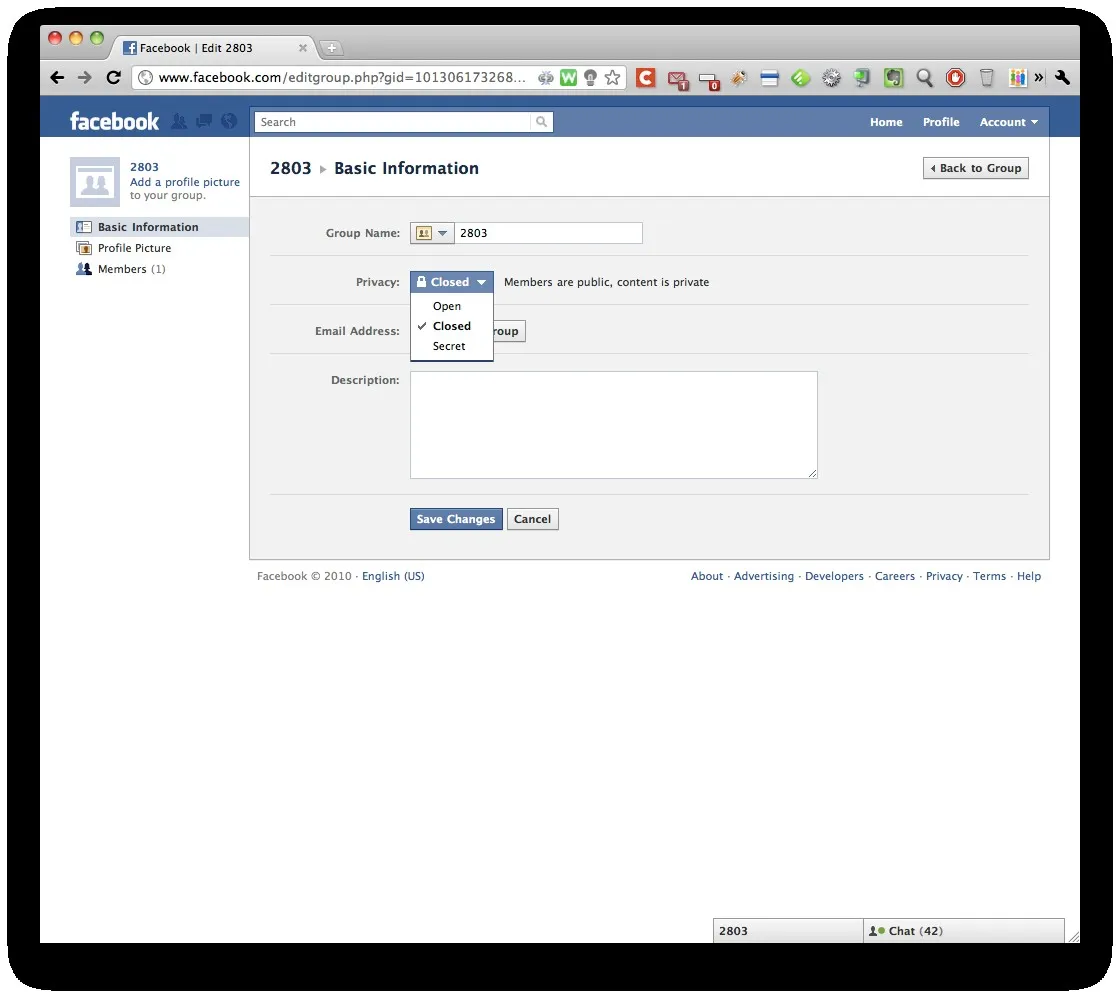Reload the page with the refresh icon
Viewport: 1120px width, 998px height.
tap(113, 77)
